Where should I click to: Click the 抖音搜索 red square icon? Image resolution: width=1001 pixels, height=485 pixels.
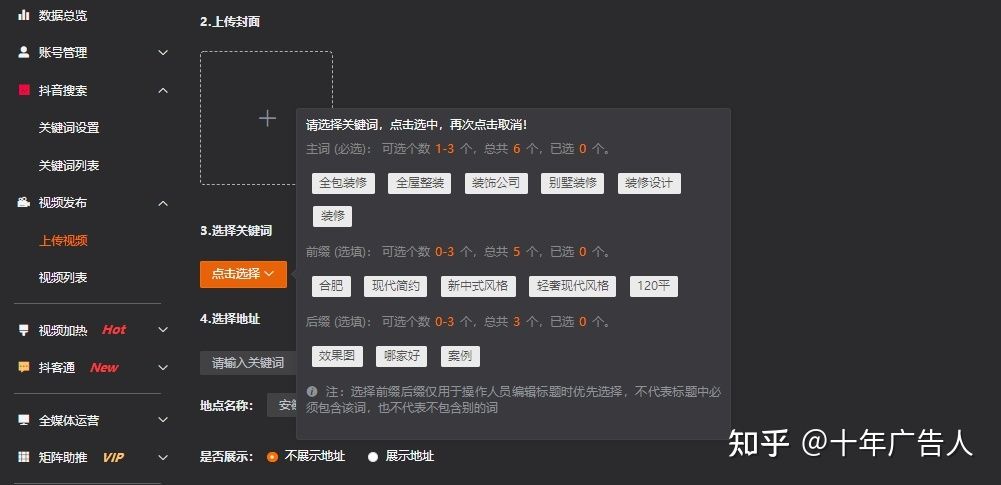[x=24, y=90]
